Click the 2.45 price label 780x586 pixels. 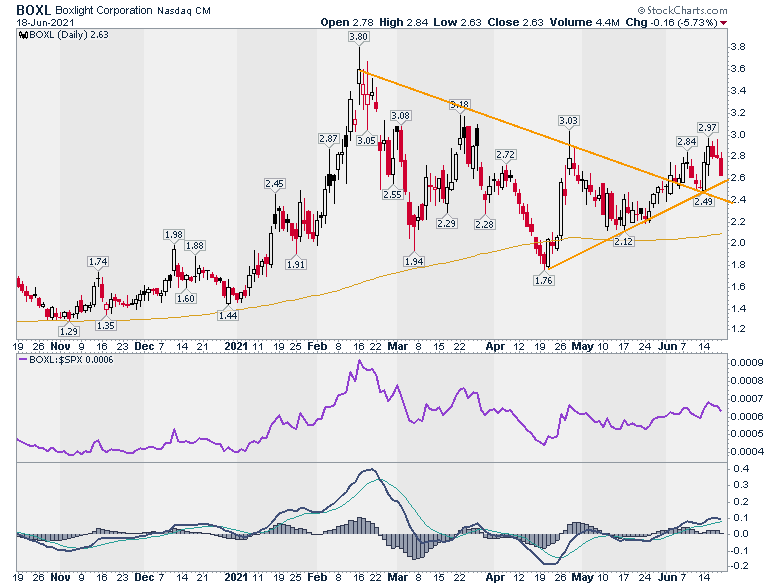pyautogui.click(x=275, y=184)
